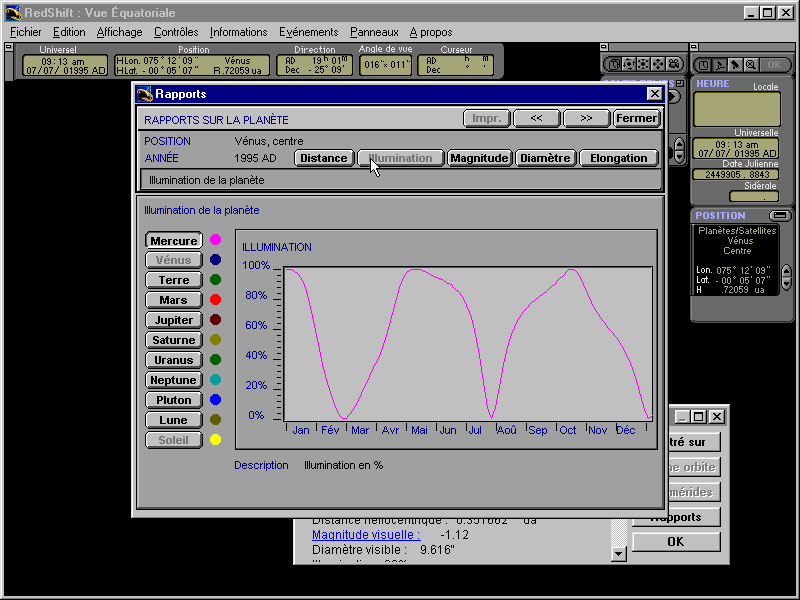Click the empty Locale time field
Screen dimensions: 800x600
pyautogui.click(x=737, y=109)
